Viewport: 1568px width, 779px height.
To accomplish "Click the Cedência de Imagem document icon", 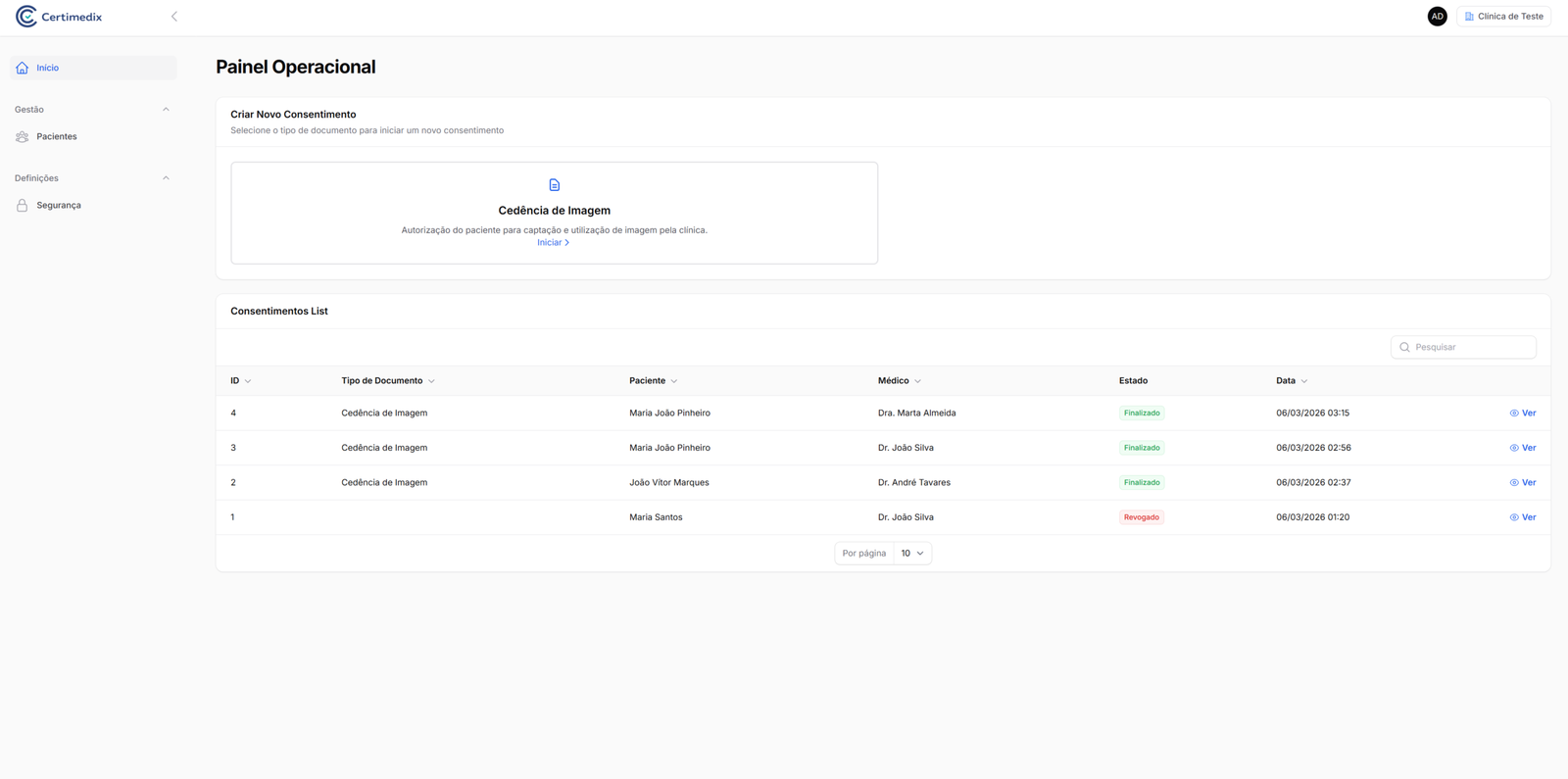I will (x=555, y=185).
